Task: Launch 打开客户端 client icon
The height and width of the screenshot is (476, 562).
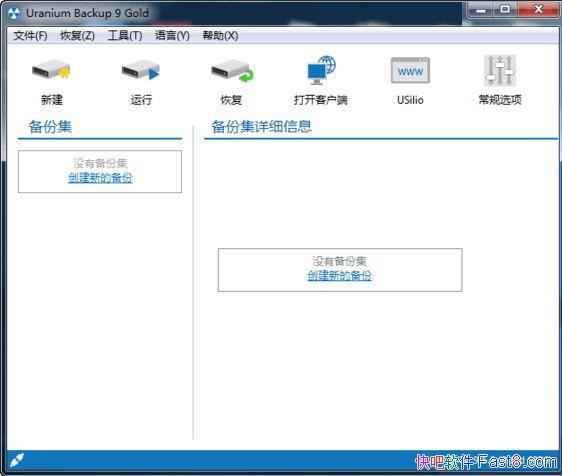Action: 321,70
